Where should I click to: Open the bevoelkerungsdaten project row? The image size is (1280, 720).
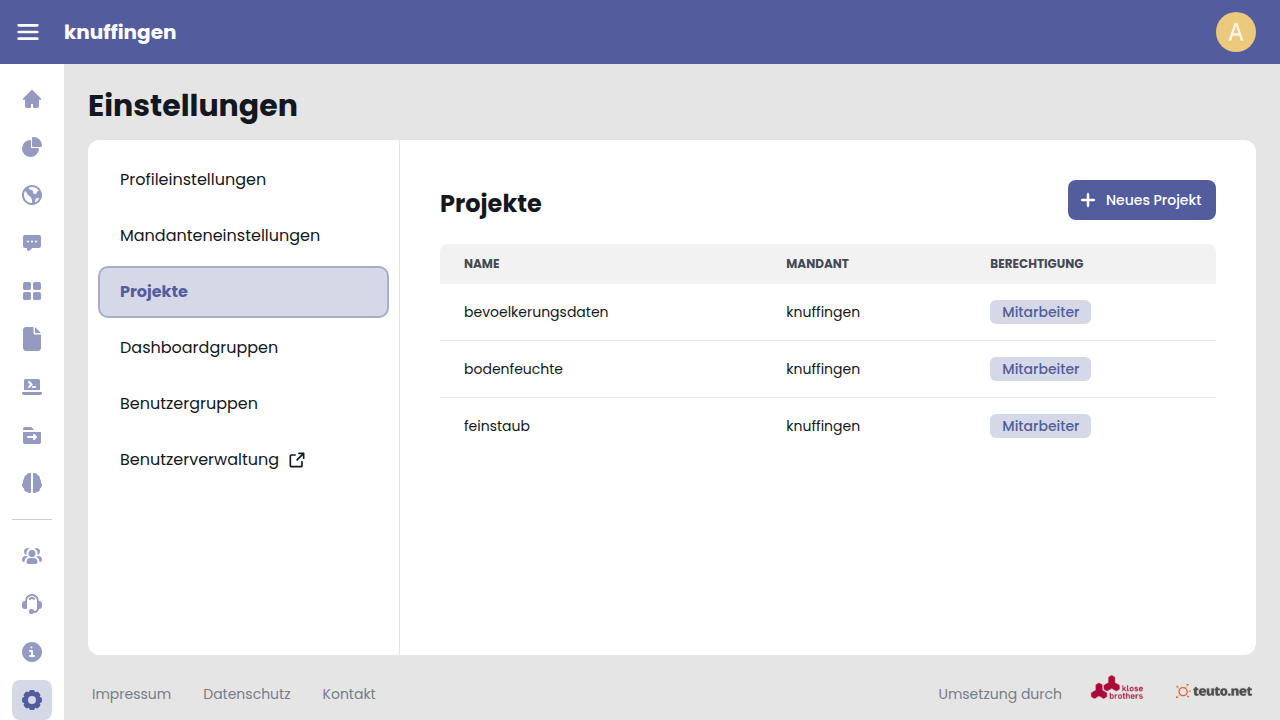pos(536,312)
